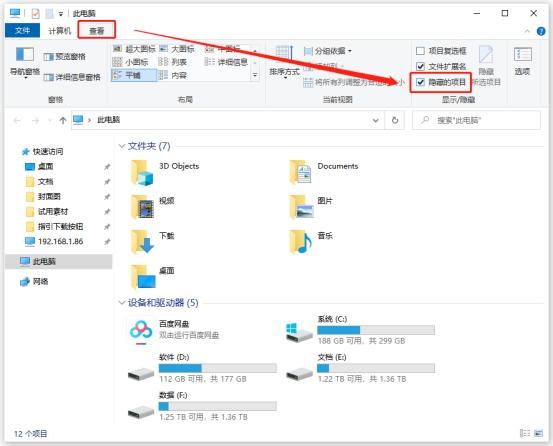The height and width of the screenshot is (446, 553).
Task: Open the 选项 button
Action: point(522,61)
